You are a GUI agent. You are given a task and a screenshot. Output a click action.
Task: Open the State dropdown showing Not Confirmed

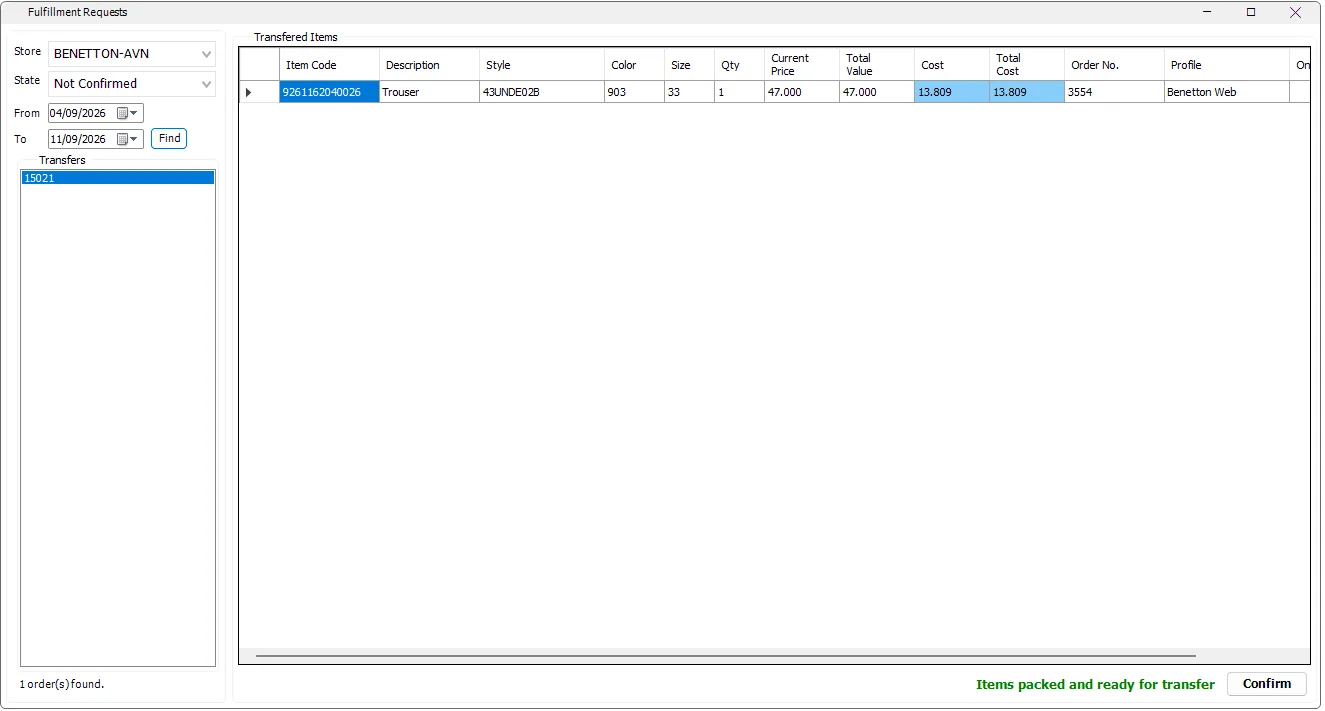(132, 84)
